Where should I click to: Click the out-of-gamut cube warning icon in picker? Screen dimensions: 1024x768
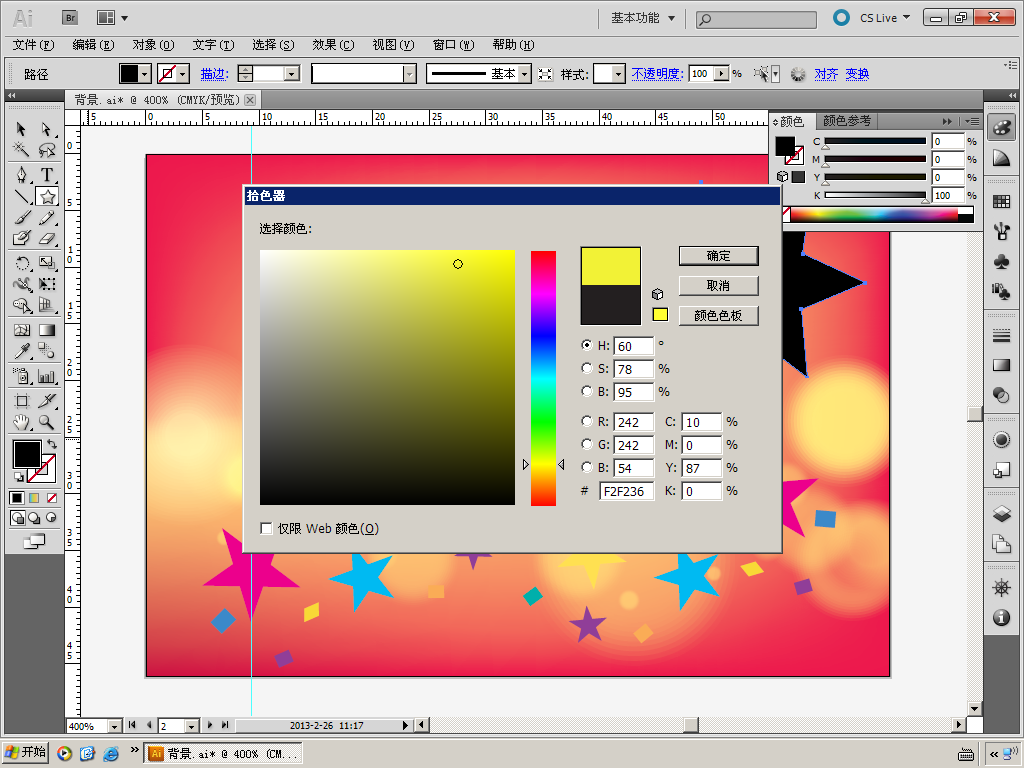pyautogui.click(x=658, y=294)
